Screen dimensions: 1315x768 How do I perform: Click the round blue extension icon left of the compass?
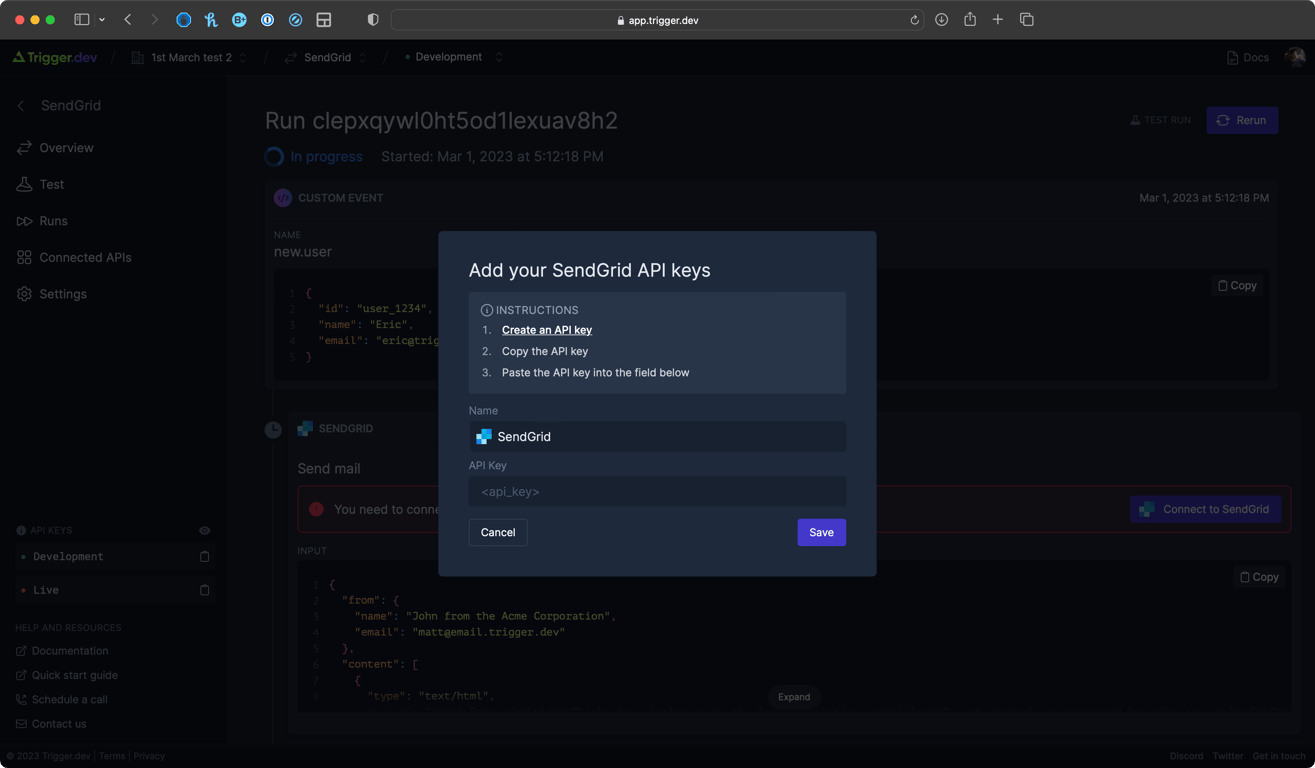267,20
